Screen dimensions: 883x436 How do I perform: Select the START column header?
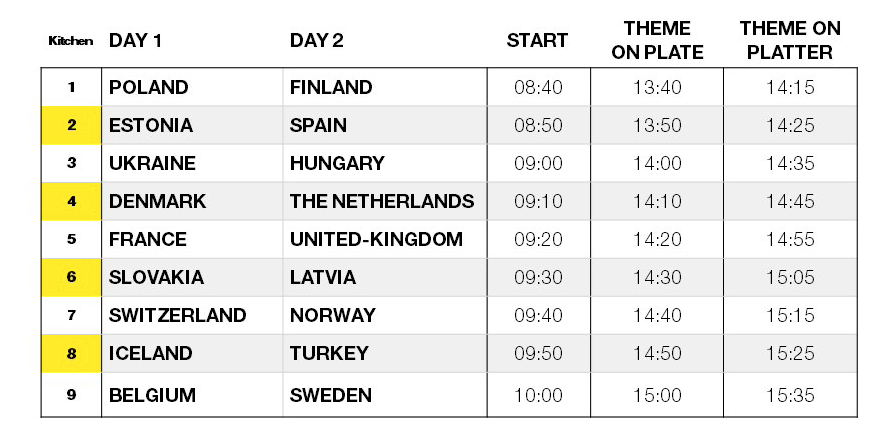pyautogui.click(x=537, y=41)
